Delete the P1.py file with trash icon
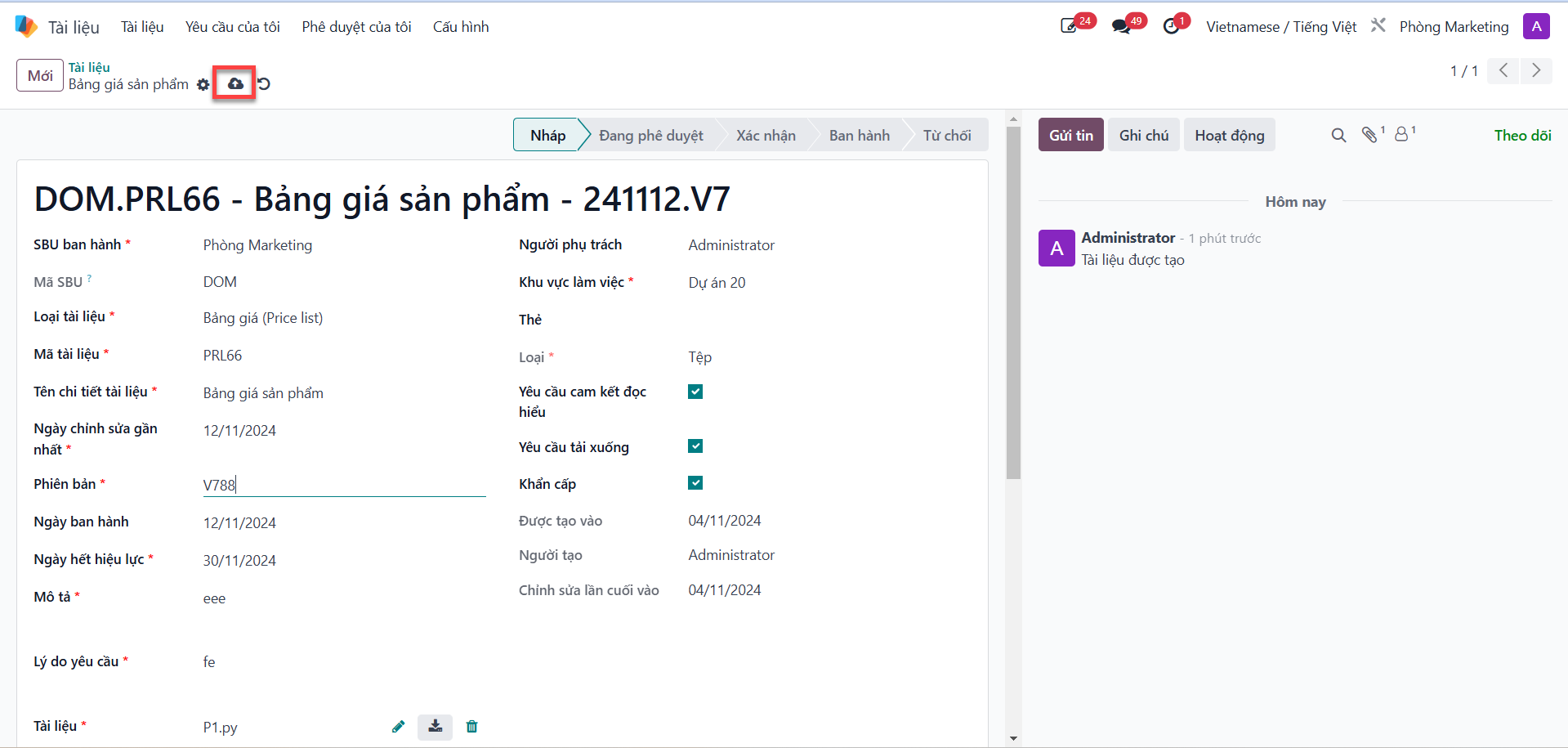The height and width of the screenshot is (748, 1568). [x=471, y=726]
